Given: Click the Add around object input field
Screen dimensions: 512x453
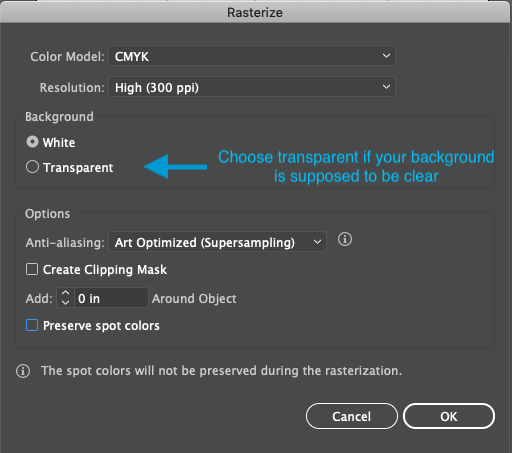Looking at the screenshot, I should pyautogui.click(x=111, y=298).
